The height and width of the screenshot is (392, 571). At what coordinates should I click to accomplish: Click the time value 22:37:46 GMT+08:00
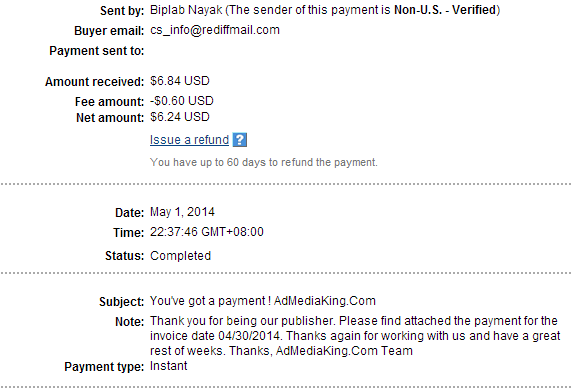click(x=207, y=232)
